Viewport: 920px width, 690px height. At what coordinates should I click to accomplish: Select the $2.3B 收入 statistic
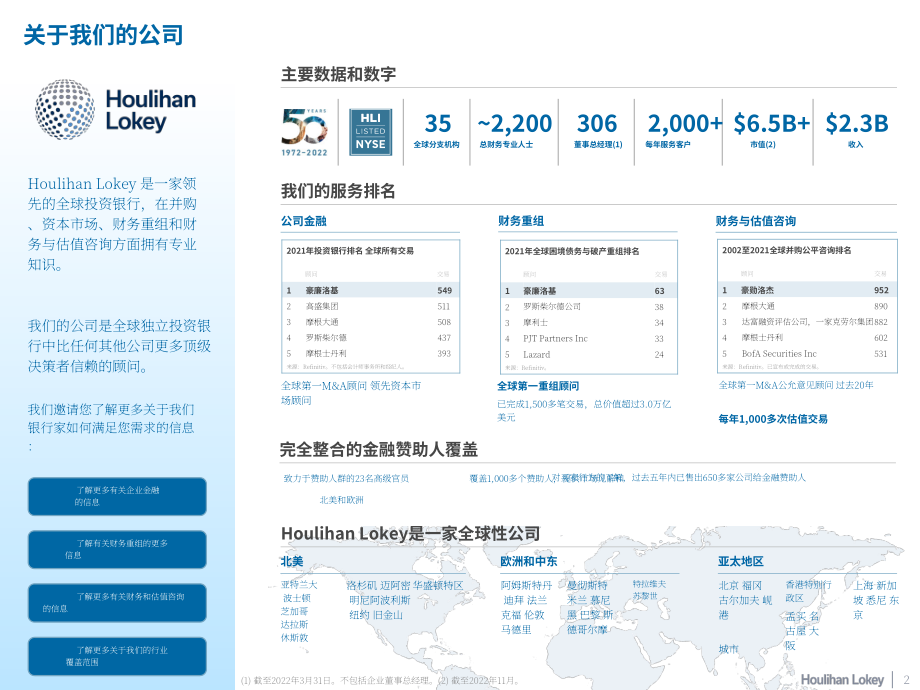(x=857, y=131)
